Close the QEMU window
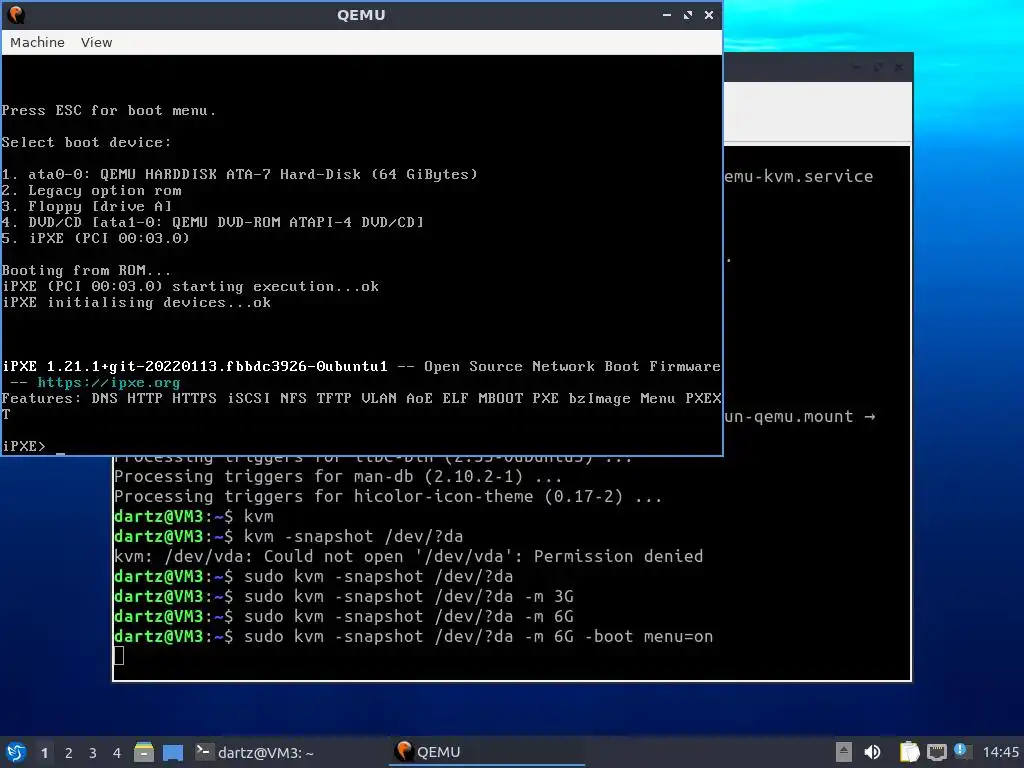1024x768 pixels. [x=709, y=14]
